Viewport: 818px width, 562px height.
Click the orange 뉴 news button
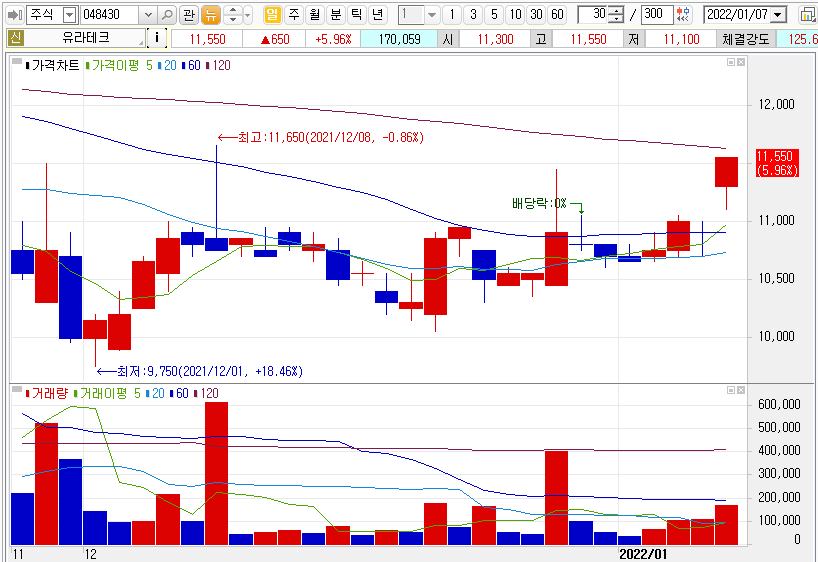pyautogui.click(x=210, y=15)
